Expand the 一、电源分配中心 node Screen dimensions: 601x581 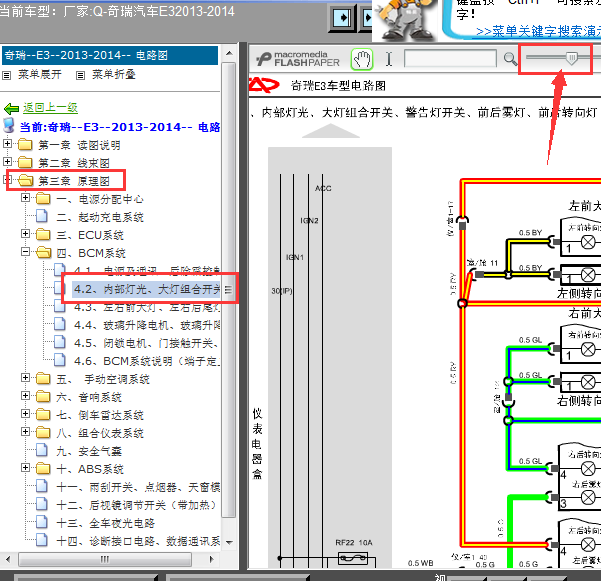point(25,198)
